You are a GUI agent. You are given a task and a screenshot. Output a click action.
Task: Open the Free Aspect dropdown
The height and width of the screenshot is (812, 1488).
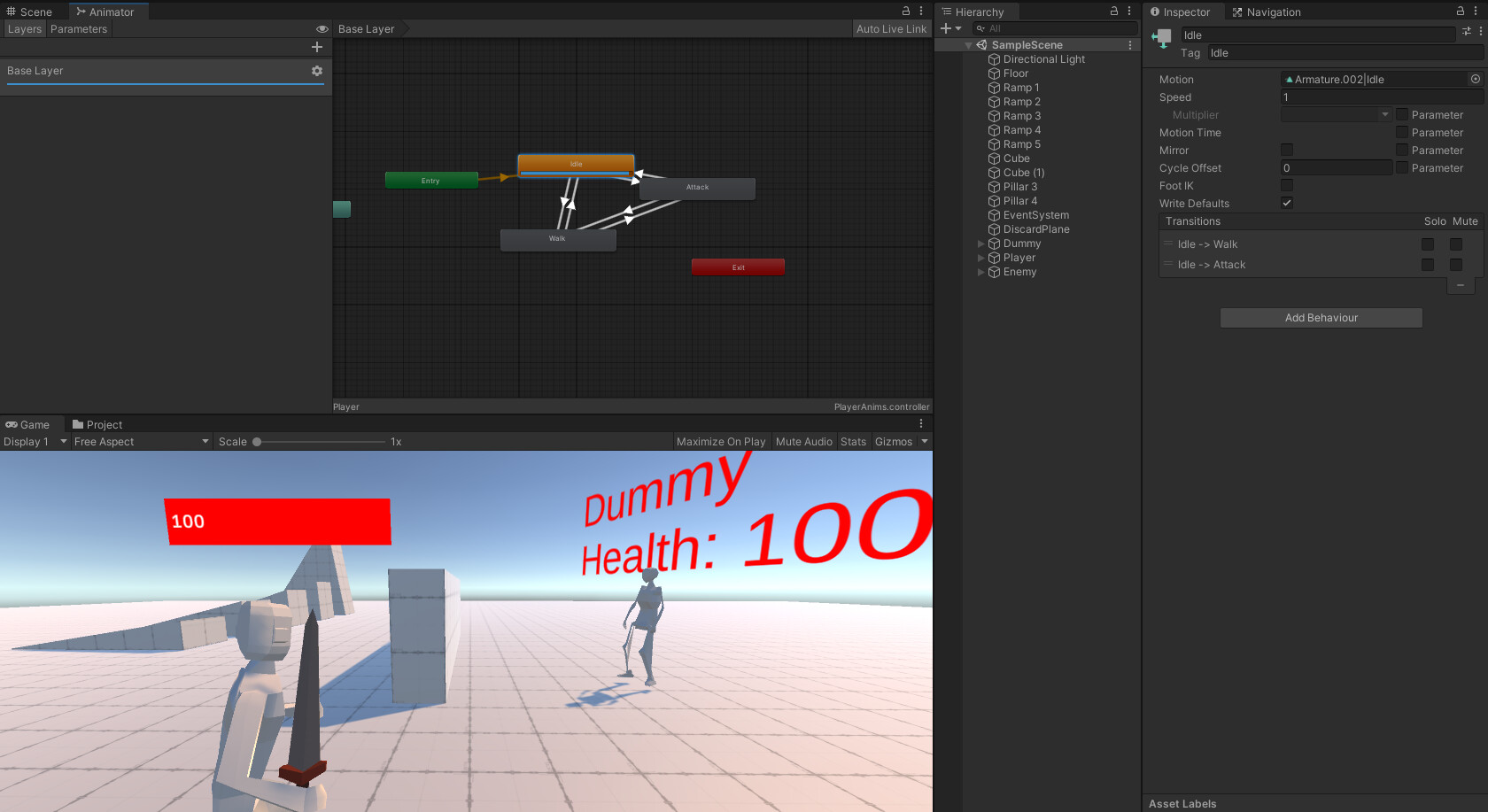[x=140, y=441]
